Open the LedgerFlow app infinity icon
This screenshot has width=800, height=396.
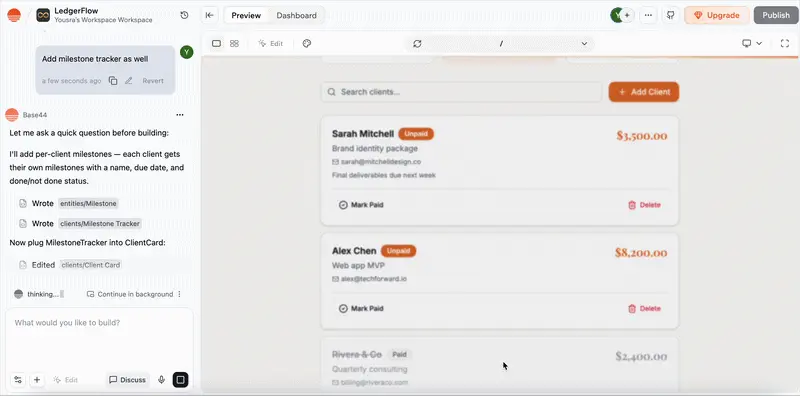[x=43, y=15]
